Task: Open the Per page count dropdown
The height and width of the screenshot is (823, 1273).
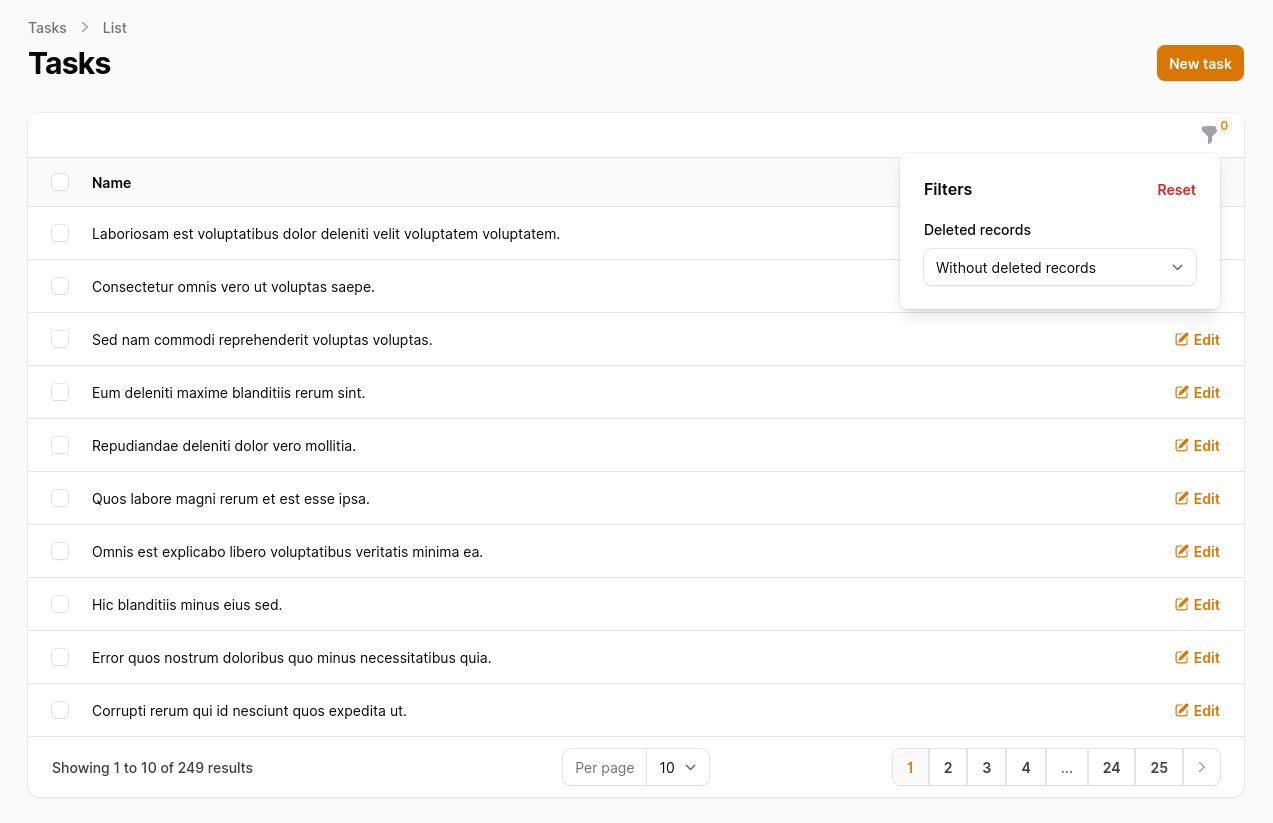Action: [x=678, y=768]
